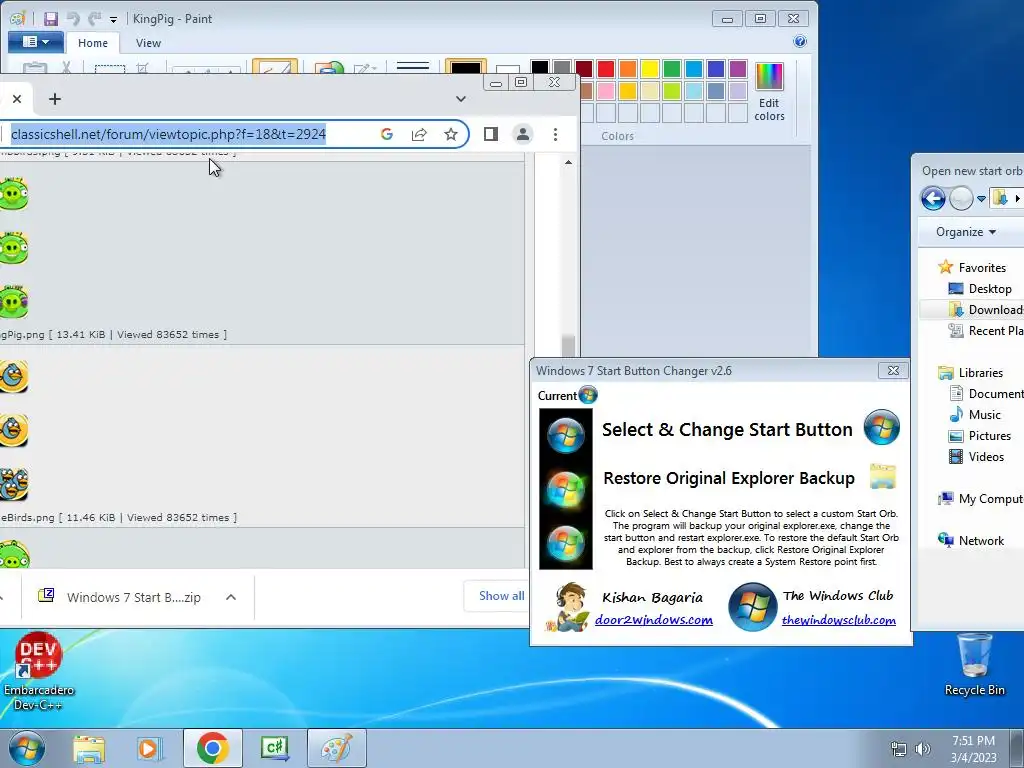Pick the purple swatch in Paint's top row
Viewport: 1024px width, 768px height.
[738, 69]
